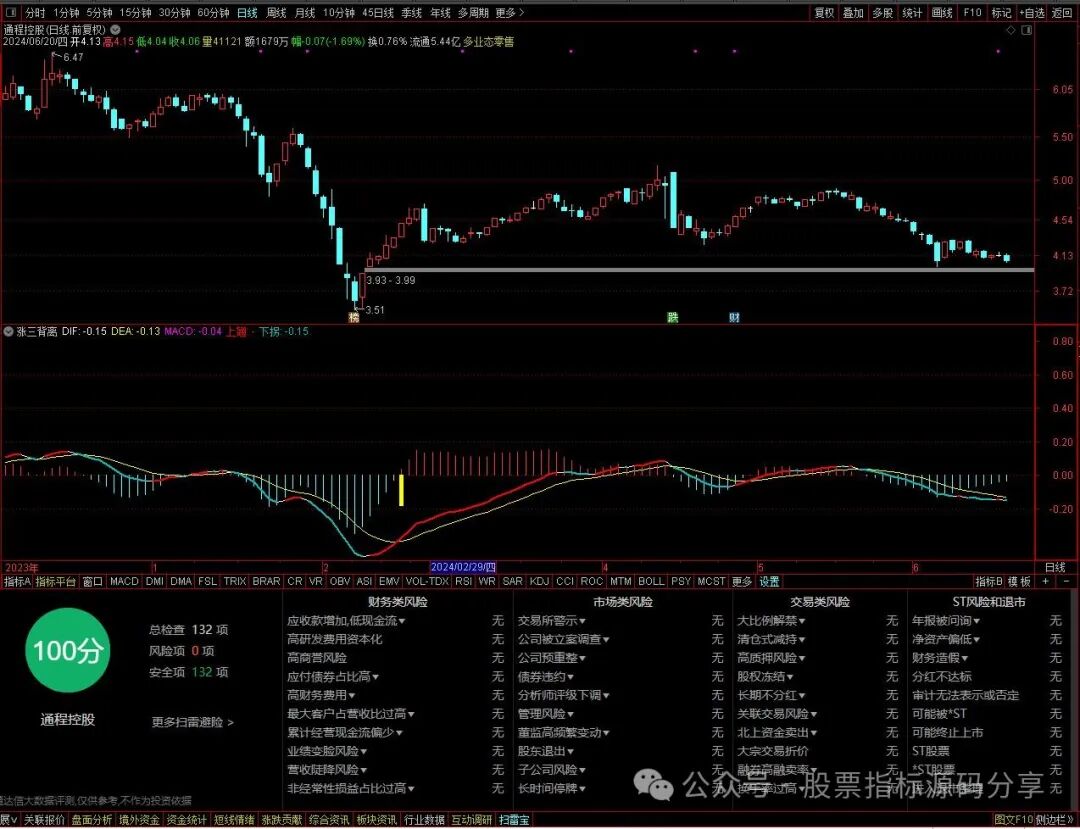Open F10 company info
Screen dimensions: 1080x829
tap(972, 12)
